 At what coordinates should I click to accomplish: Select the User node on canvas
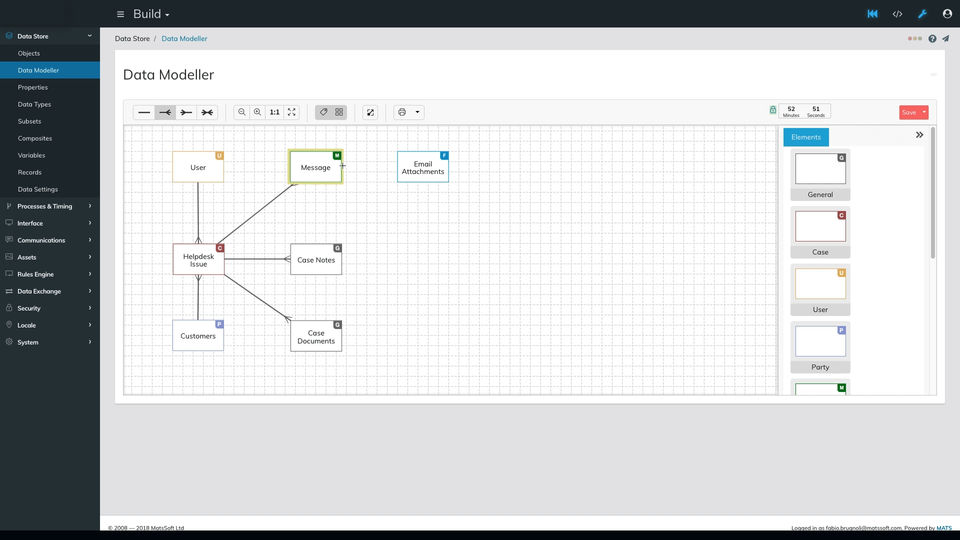pyautogui.click(x=198, y=167)
